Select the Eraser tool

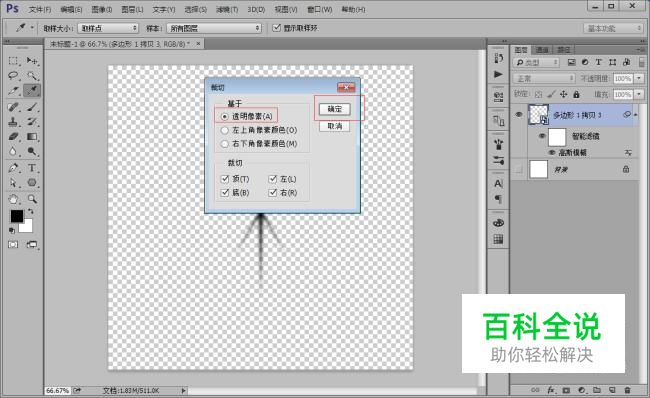13,136
